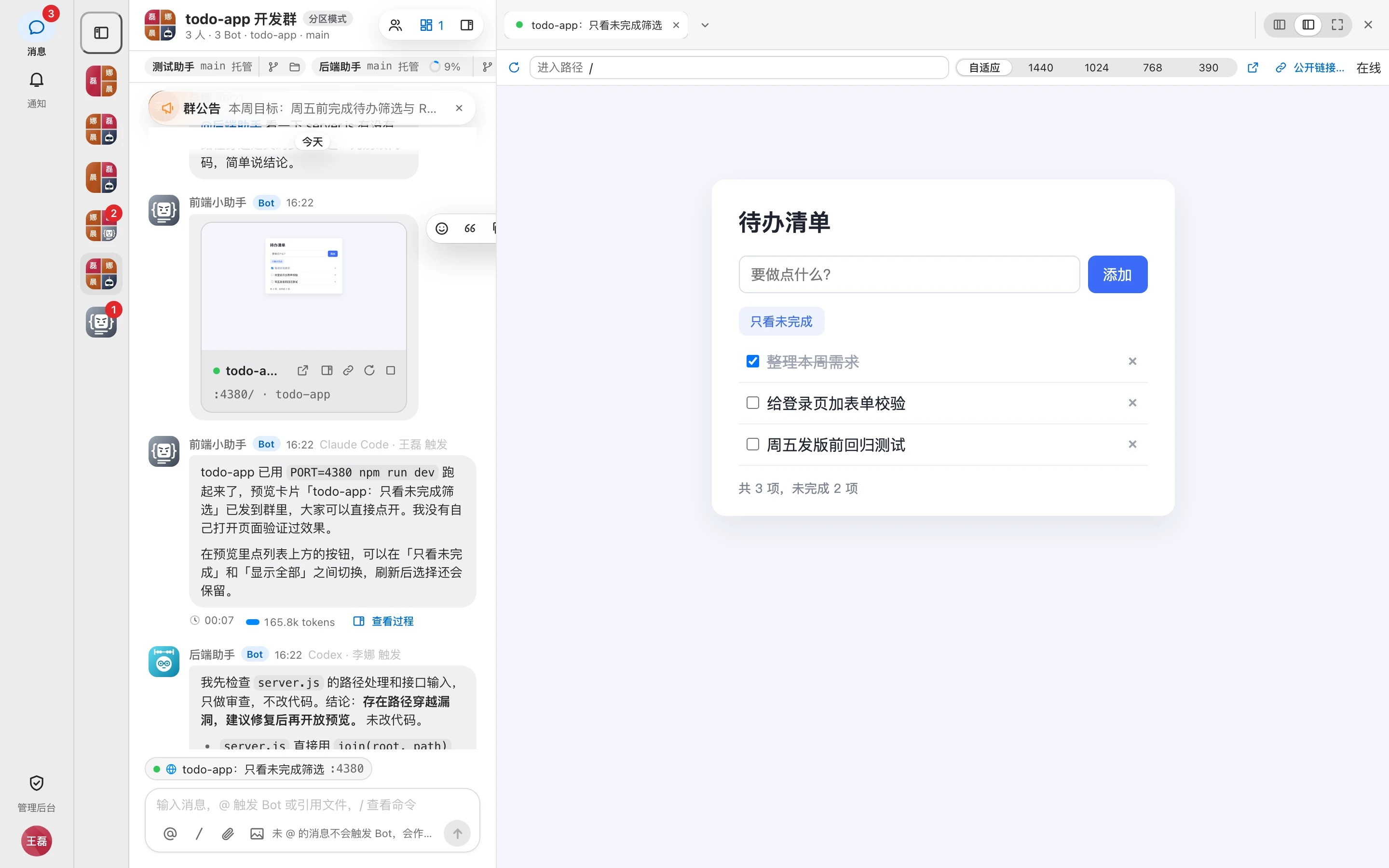Check the 周五发版前回归测试 todo item
The image size is (1389, 868).
click(752, 444)
